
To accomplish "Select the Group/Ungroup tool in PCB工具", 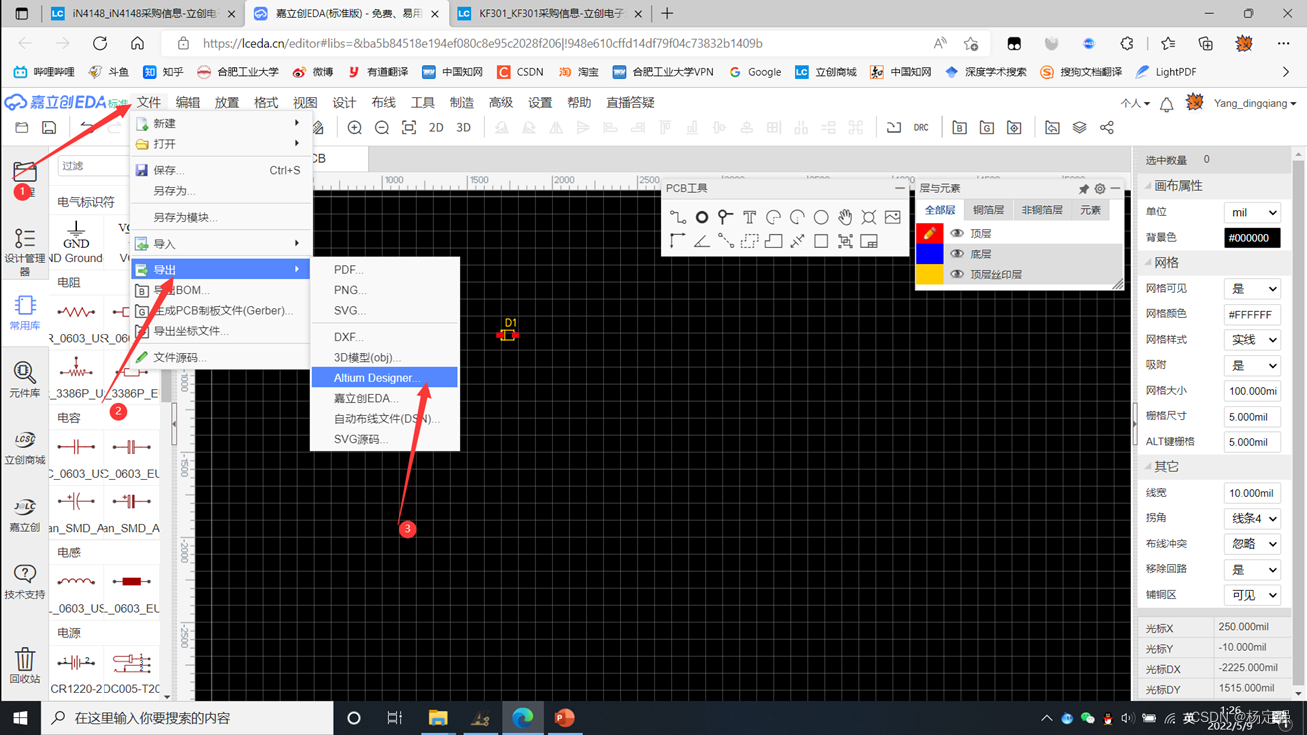I will click(x=845, y=241).
